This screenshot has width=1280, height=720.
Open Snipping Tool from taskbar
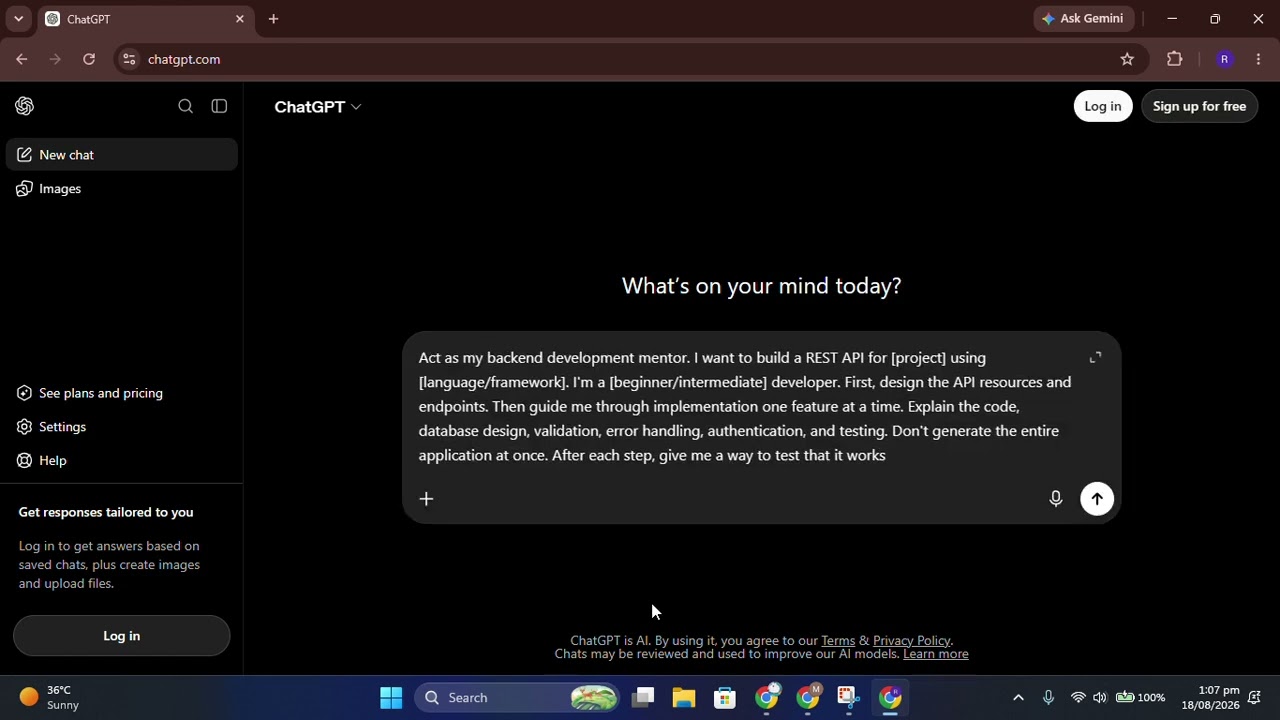tap(848, 698)
